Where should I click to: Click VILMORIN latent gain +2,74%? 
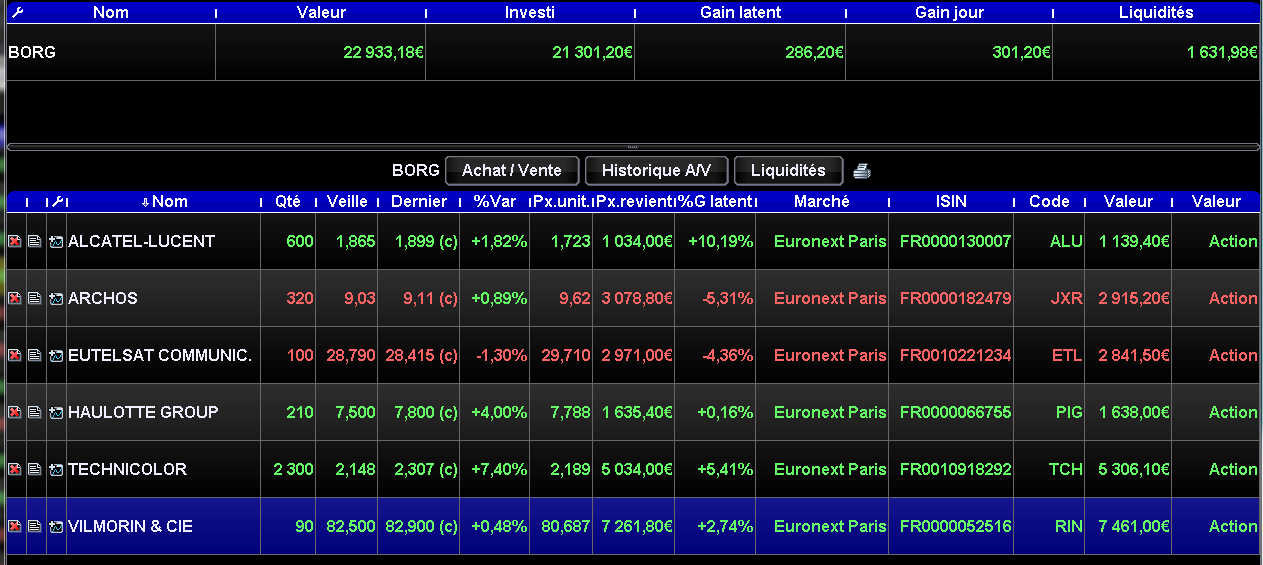(725, 527)
